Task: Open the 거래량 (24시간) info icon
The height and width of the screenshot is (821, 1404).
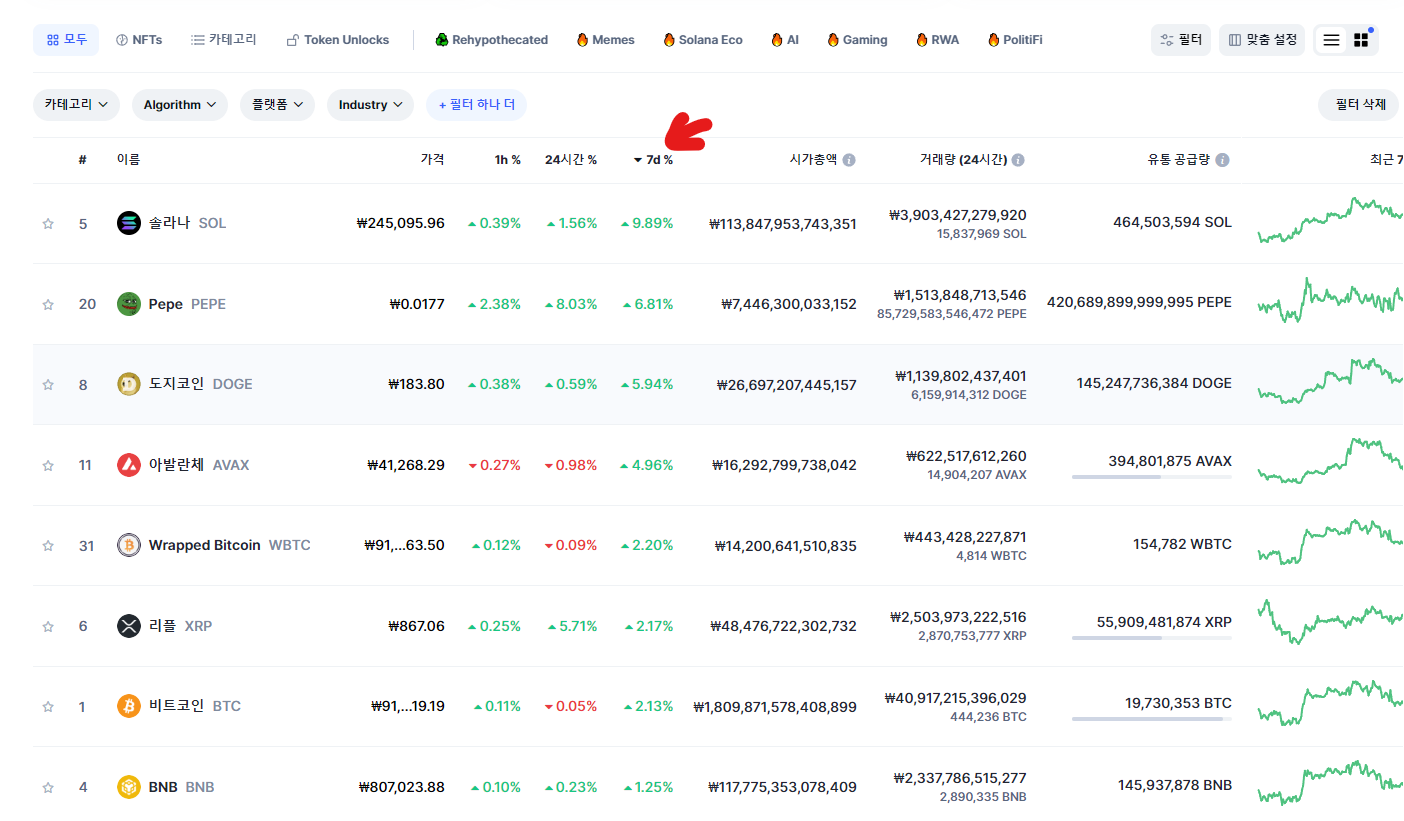Action: click(1018, 160)
